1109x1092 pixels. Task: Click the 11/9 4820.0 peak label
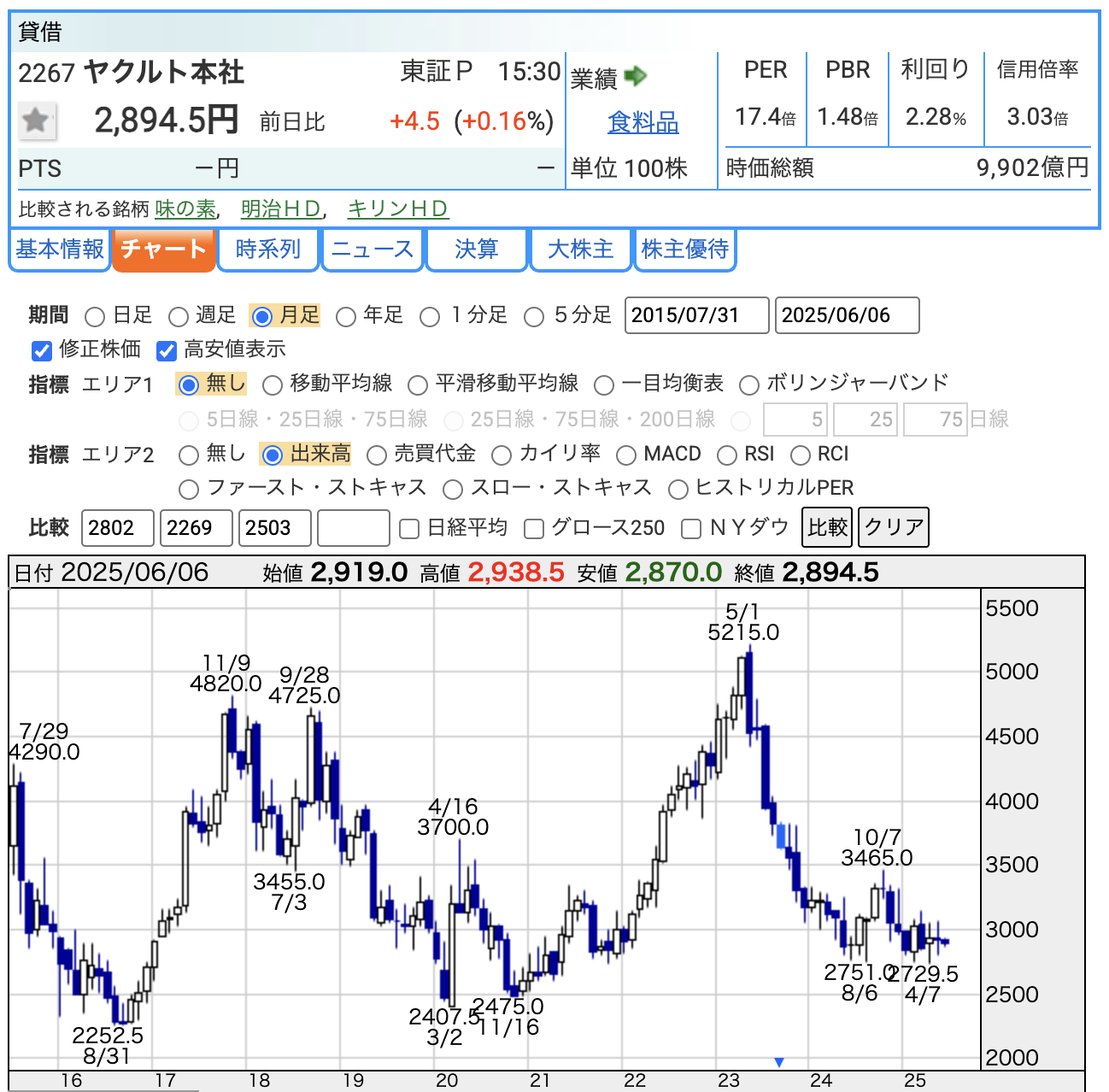(x=226, y=673)
